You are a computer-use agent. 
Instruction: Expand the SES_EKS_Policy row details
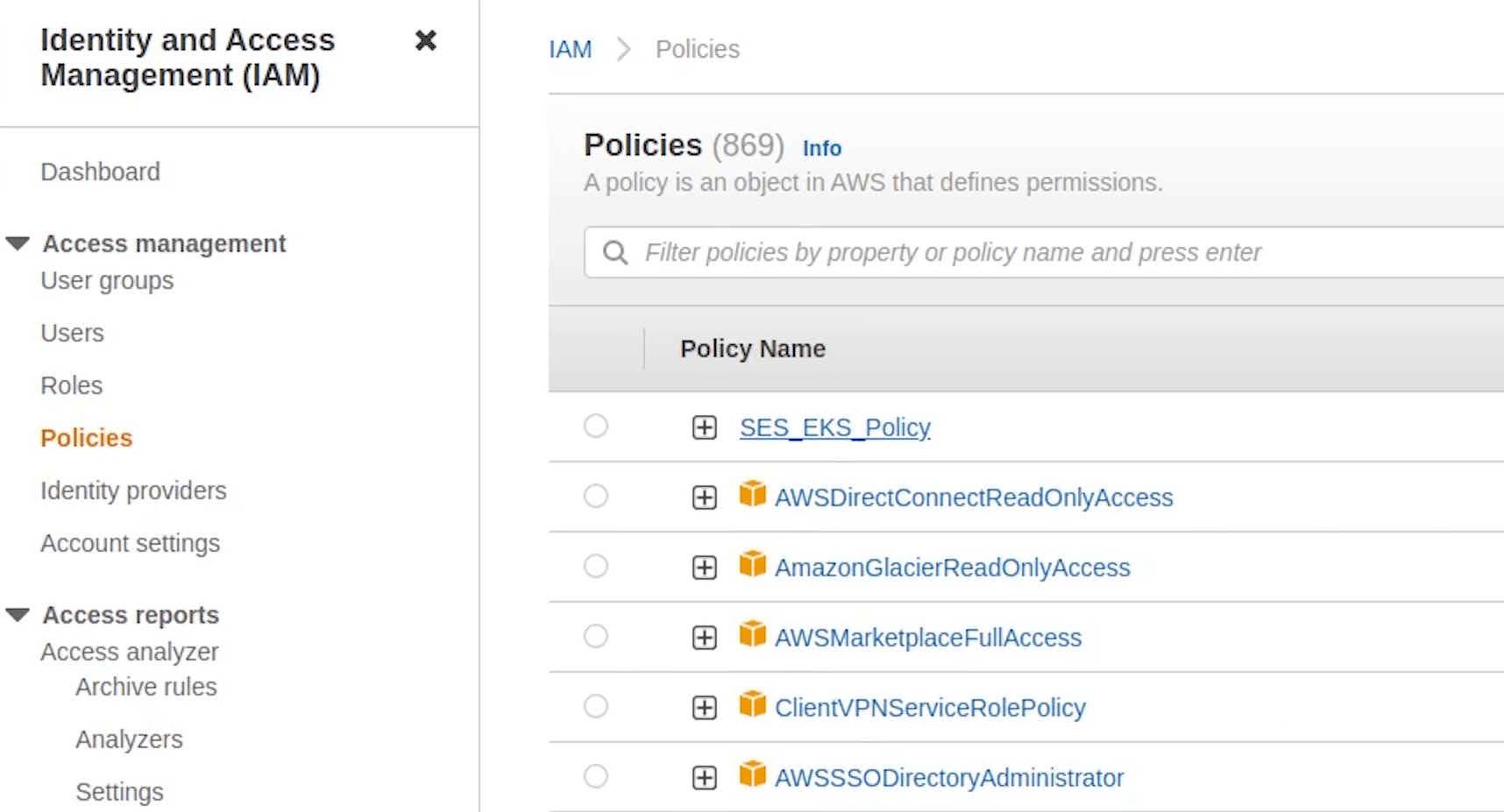pos(704,427)
